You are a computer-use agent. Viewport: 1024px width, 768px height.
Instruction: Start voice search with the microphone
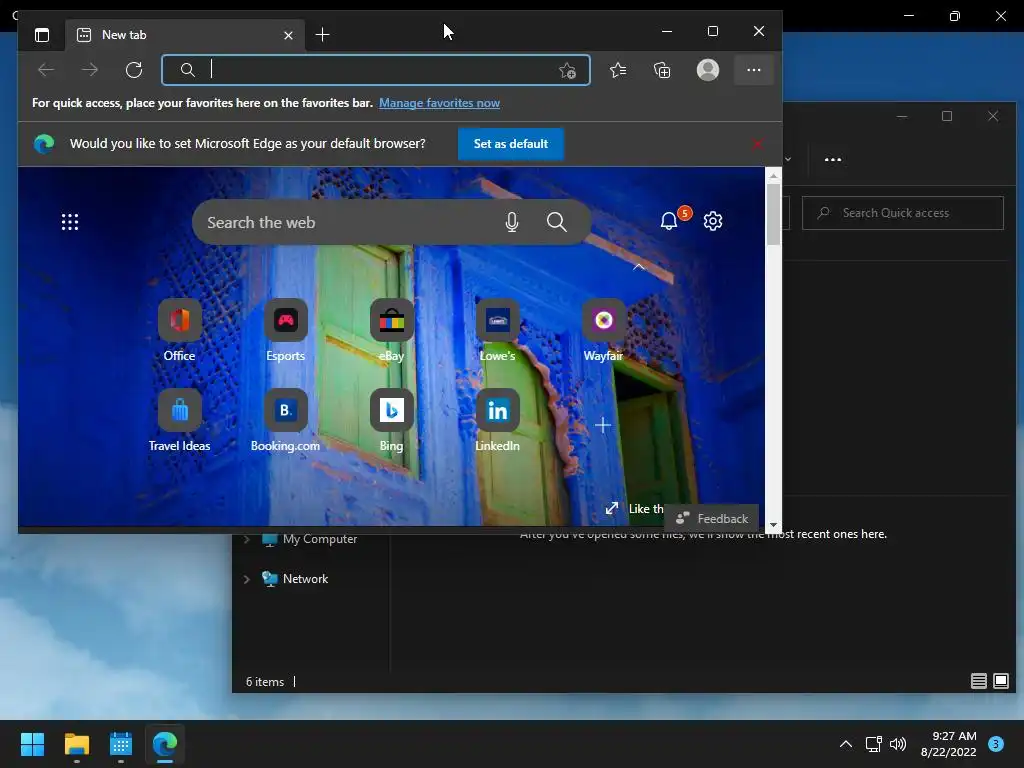[x=512, y=223]
